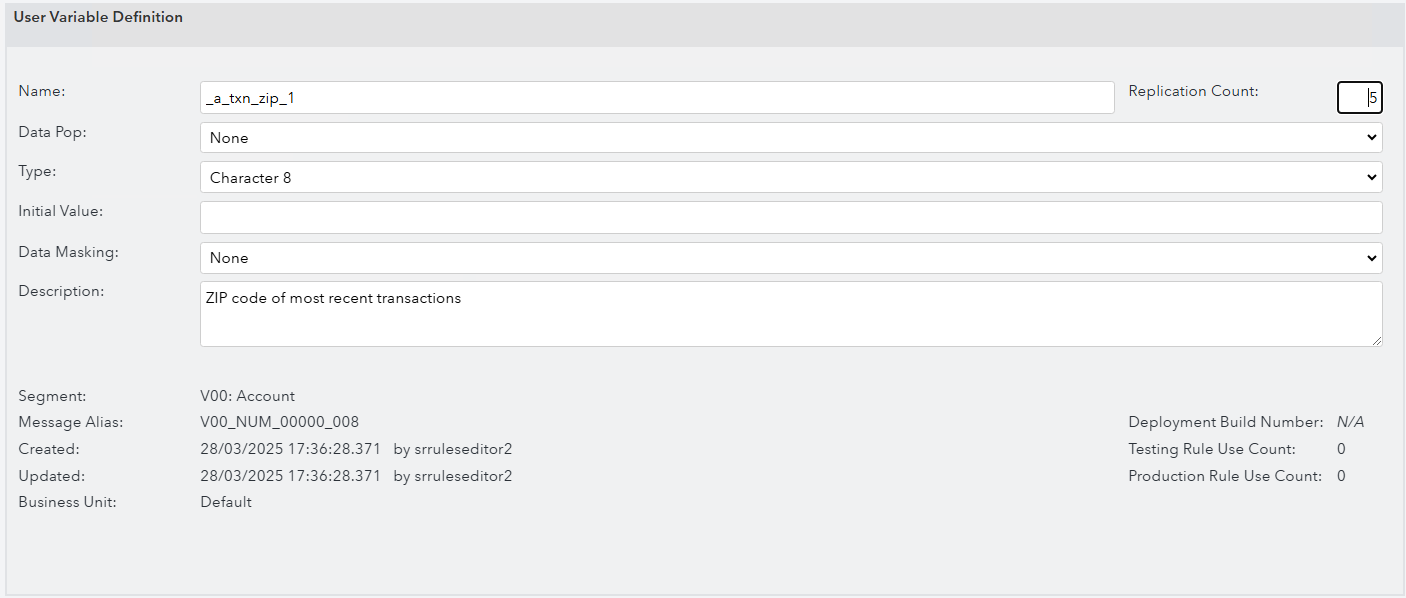Open the Data Pop dropdown
Viewport: 1406px width, 598px height.
pos(790,137)
